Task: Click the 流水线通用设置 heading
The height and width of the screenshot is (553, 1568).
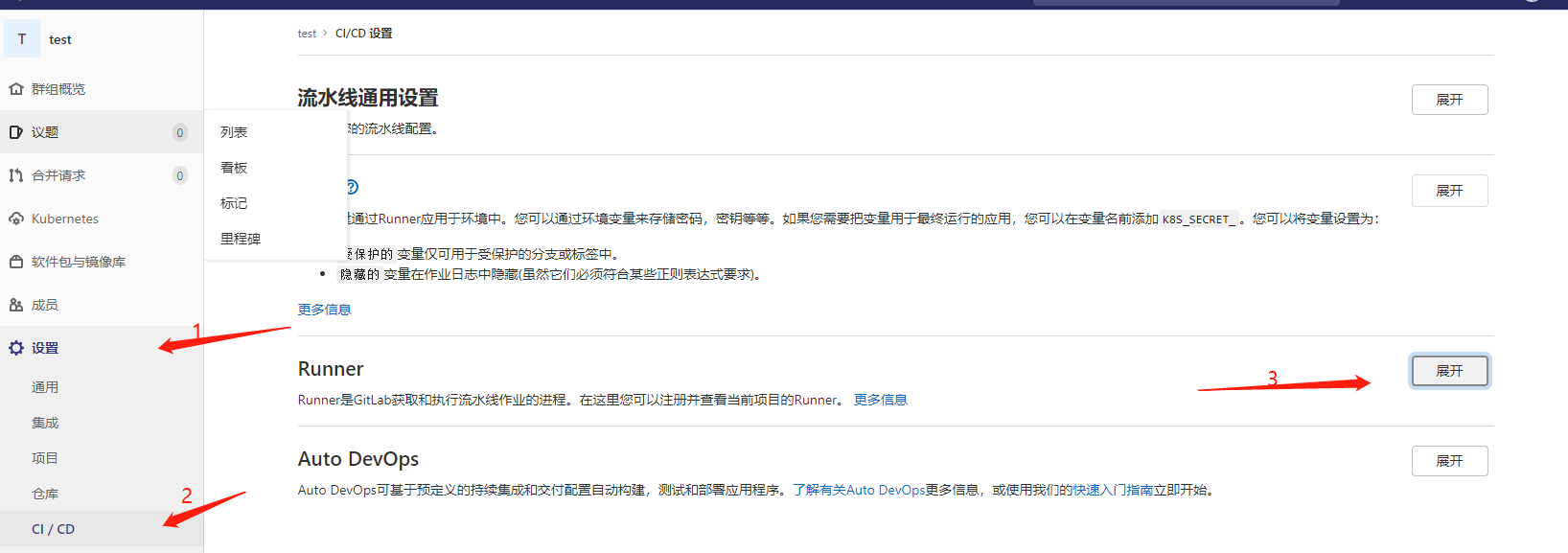Action: 368,98
